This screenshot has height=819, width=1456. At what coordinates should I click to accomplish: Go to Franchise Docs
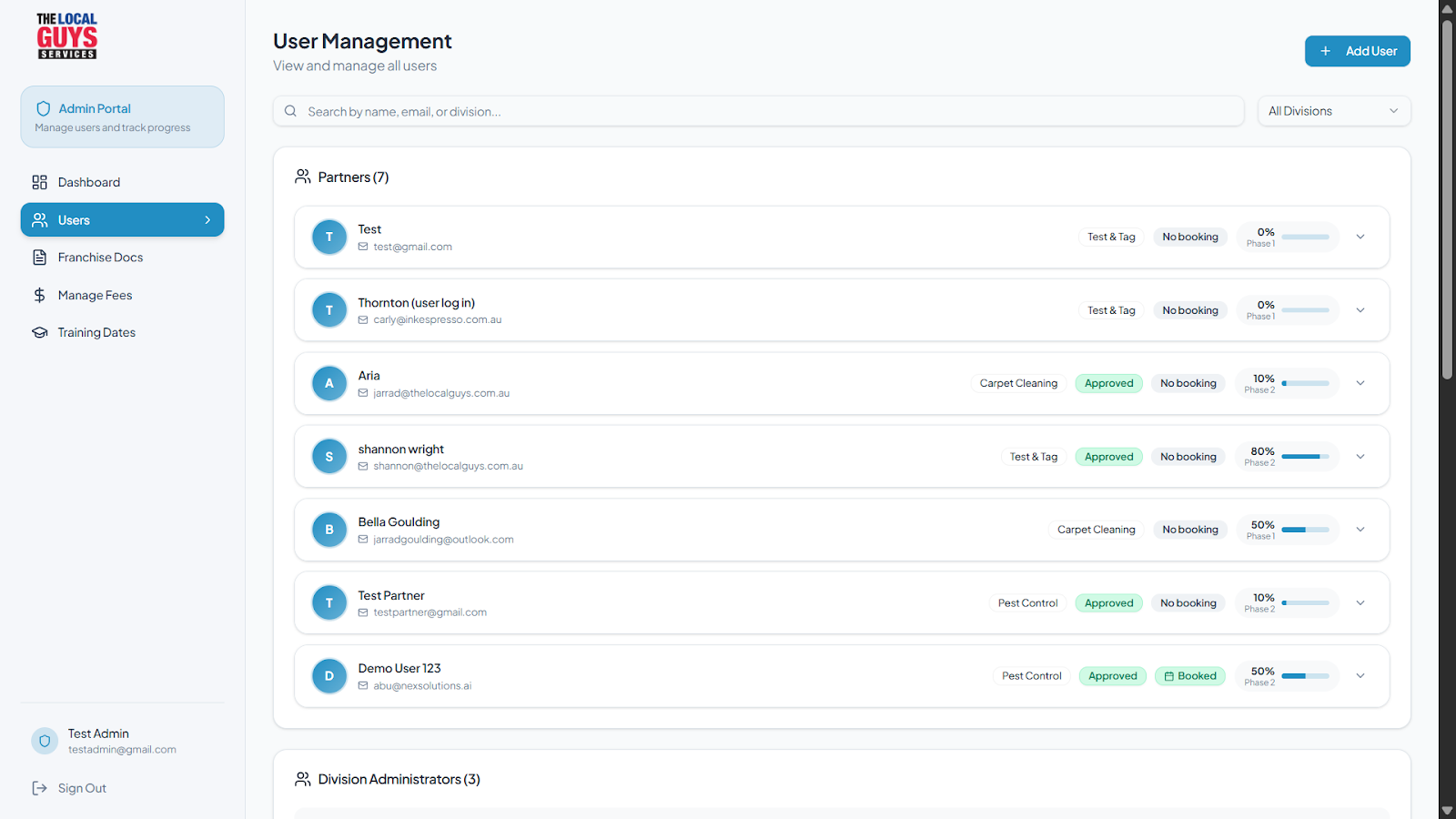122,258
